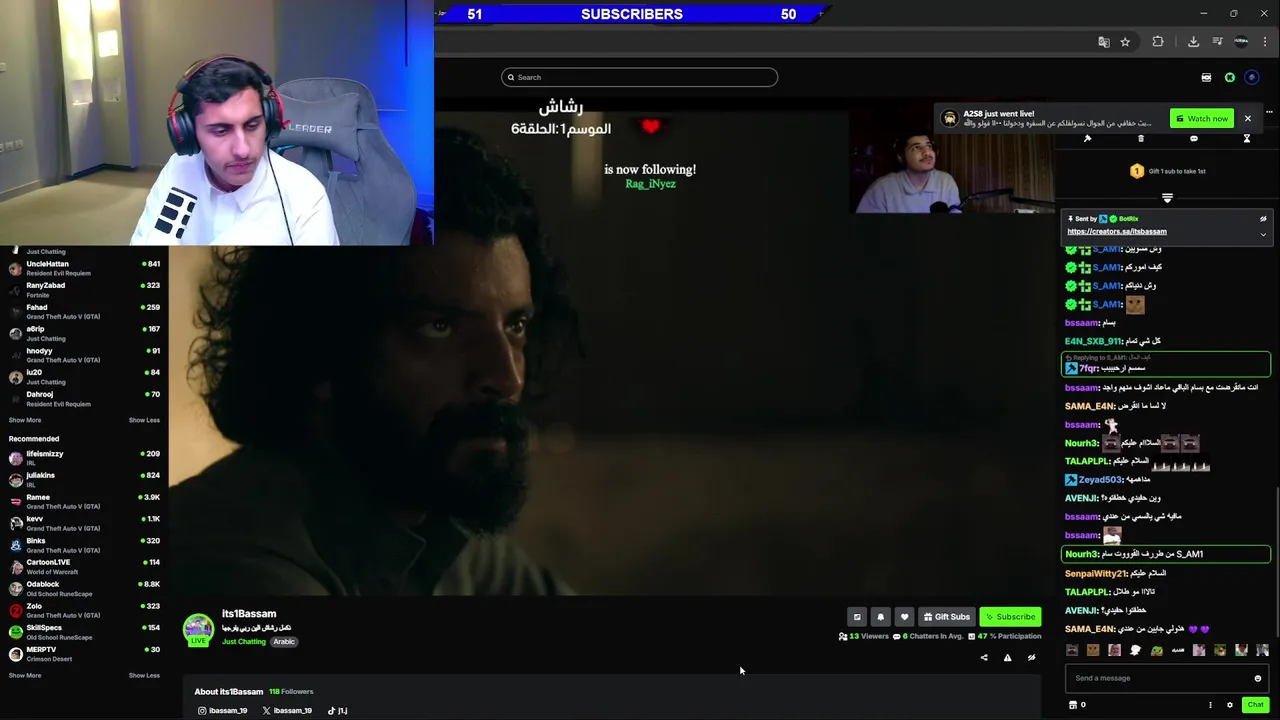Screen dimensions: 1280x720
Task: Click the frog emote in quick emotes
Action: coord(1157,651)
